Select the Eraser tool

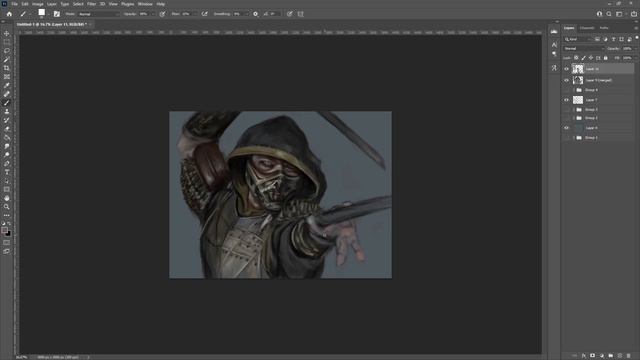point(7,129)
